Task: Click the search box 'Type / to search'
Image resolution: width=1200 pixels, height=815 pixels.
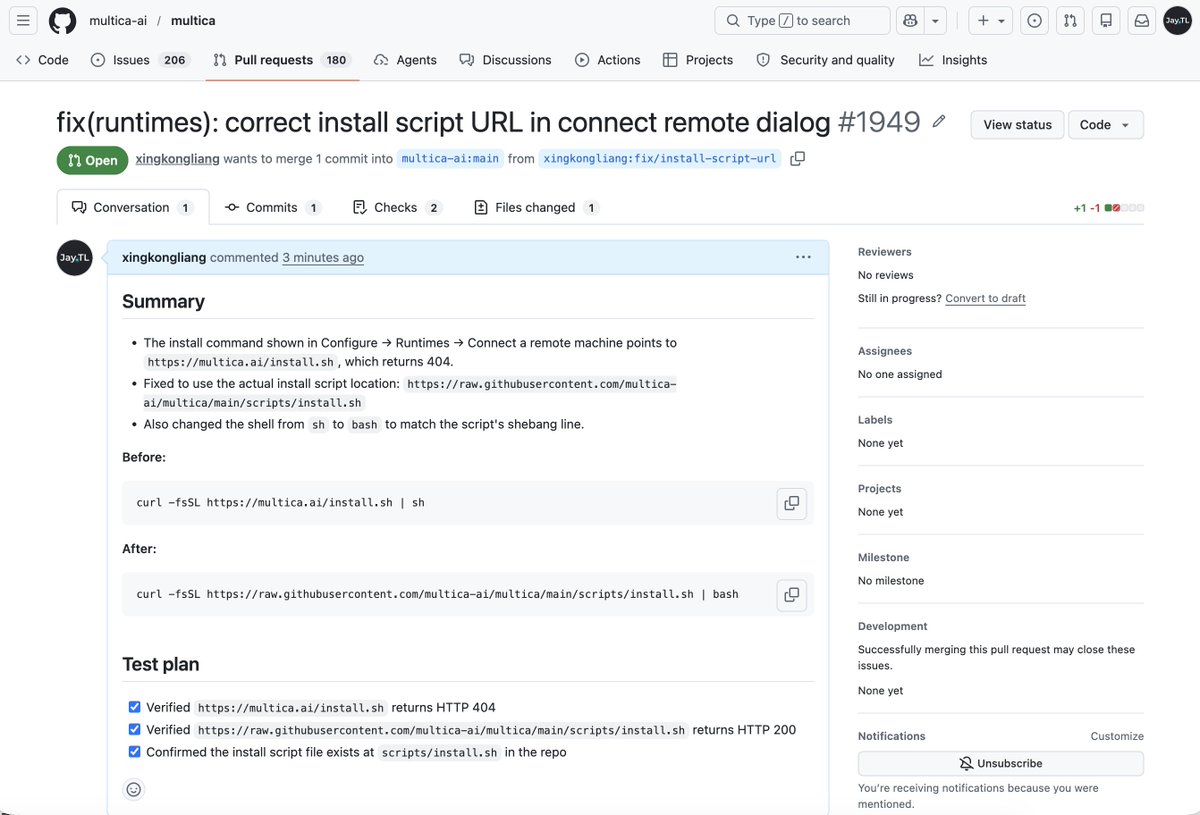Action: (802, 20)
